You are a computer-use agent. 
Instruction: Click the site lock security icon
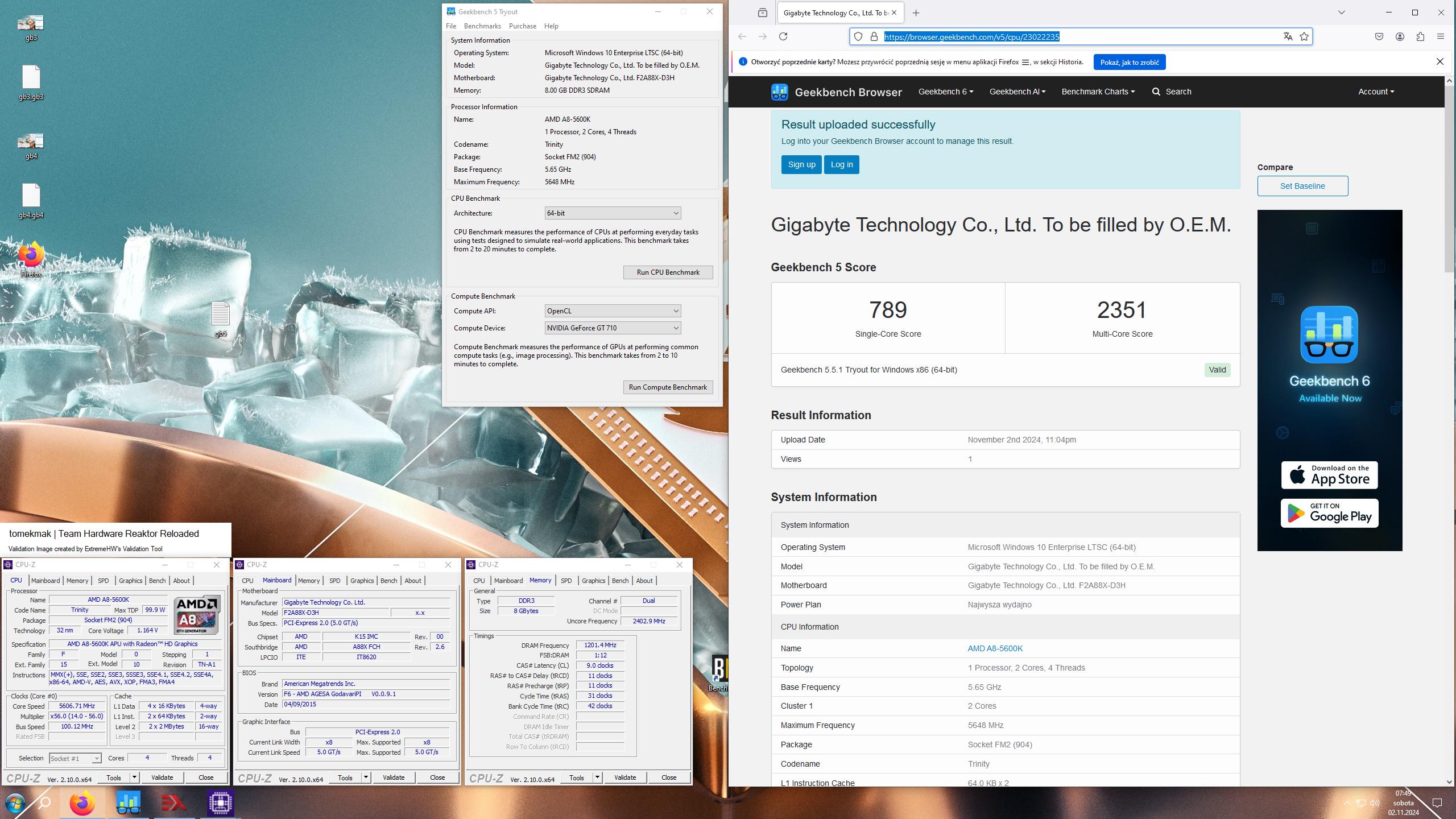[x=874, y=36]
